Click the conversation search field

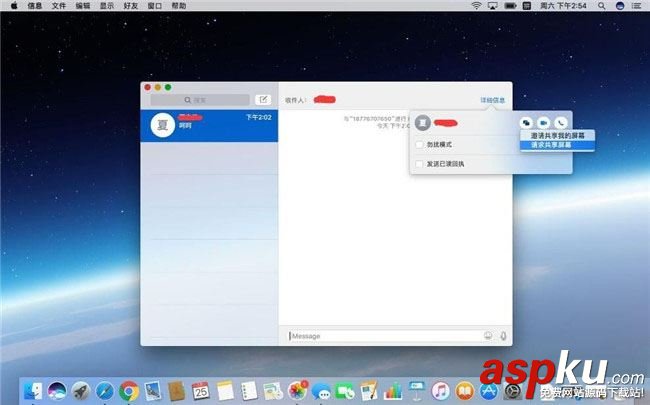(200, 100)
